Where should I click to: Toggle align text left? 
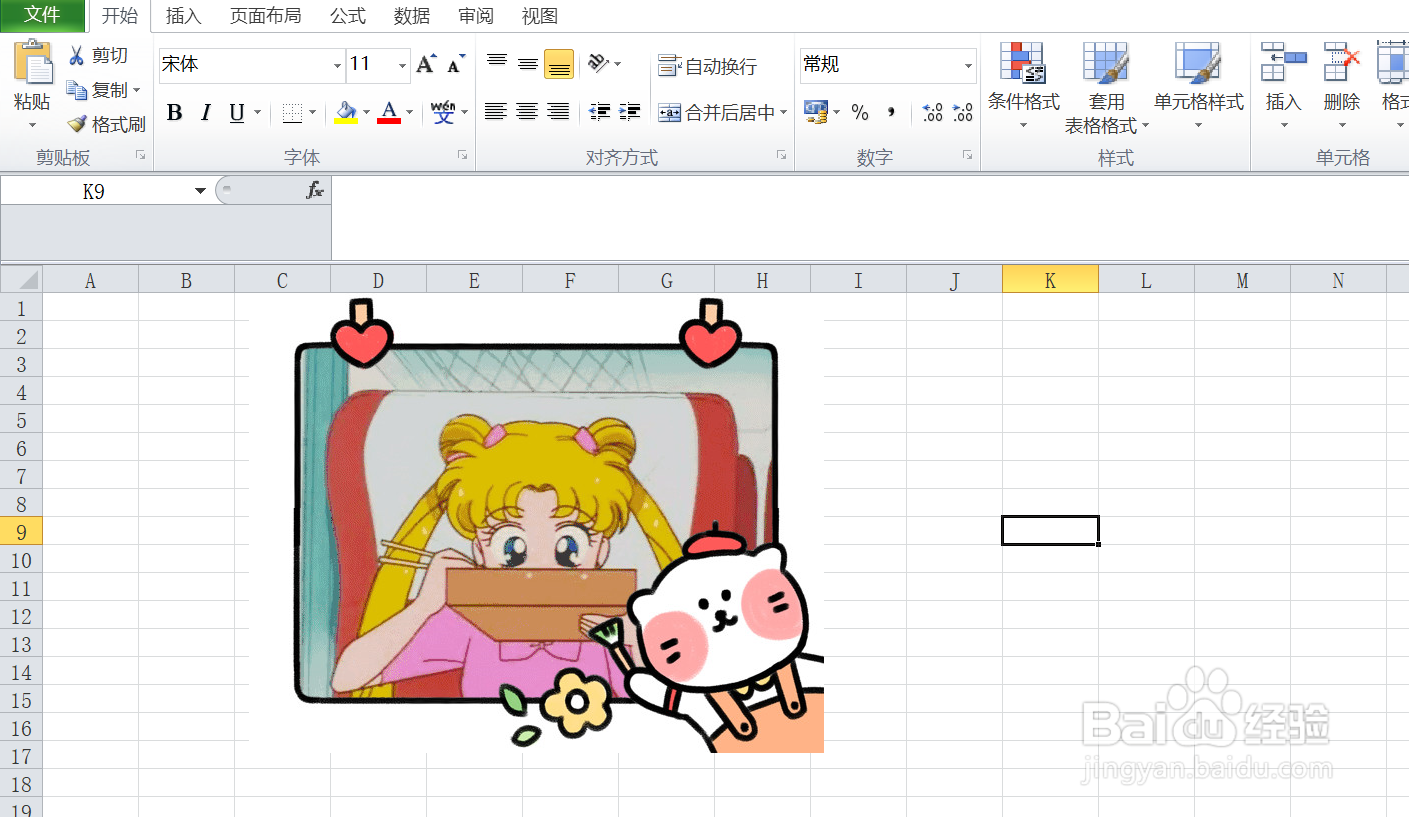(495, 112)
